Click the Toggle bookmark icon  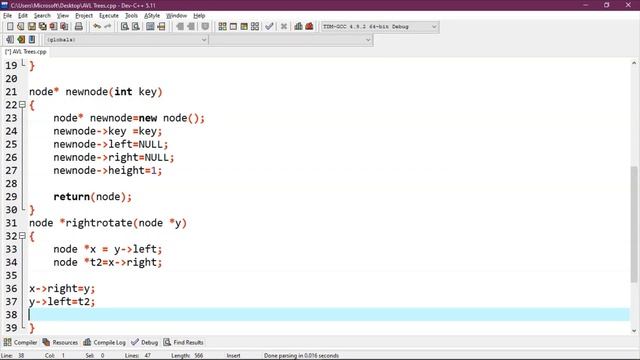21,40
